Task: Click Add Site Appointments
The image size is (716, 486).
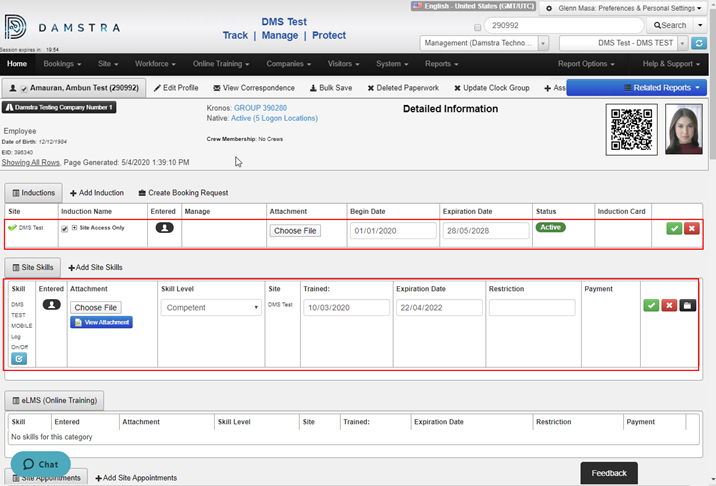Action: 136,478
